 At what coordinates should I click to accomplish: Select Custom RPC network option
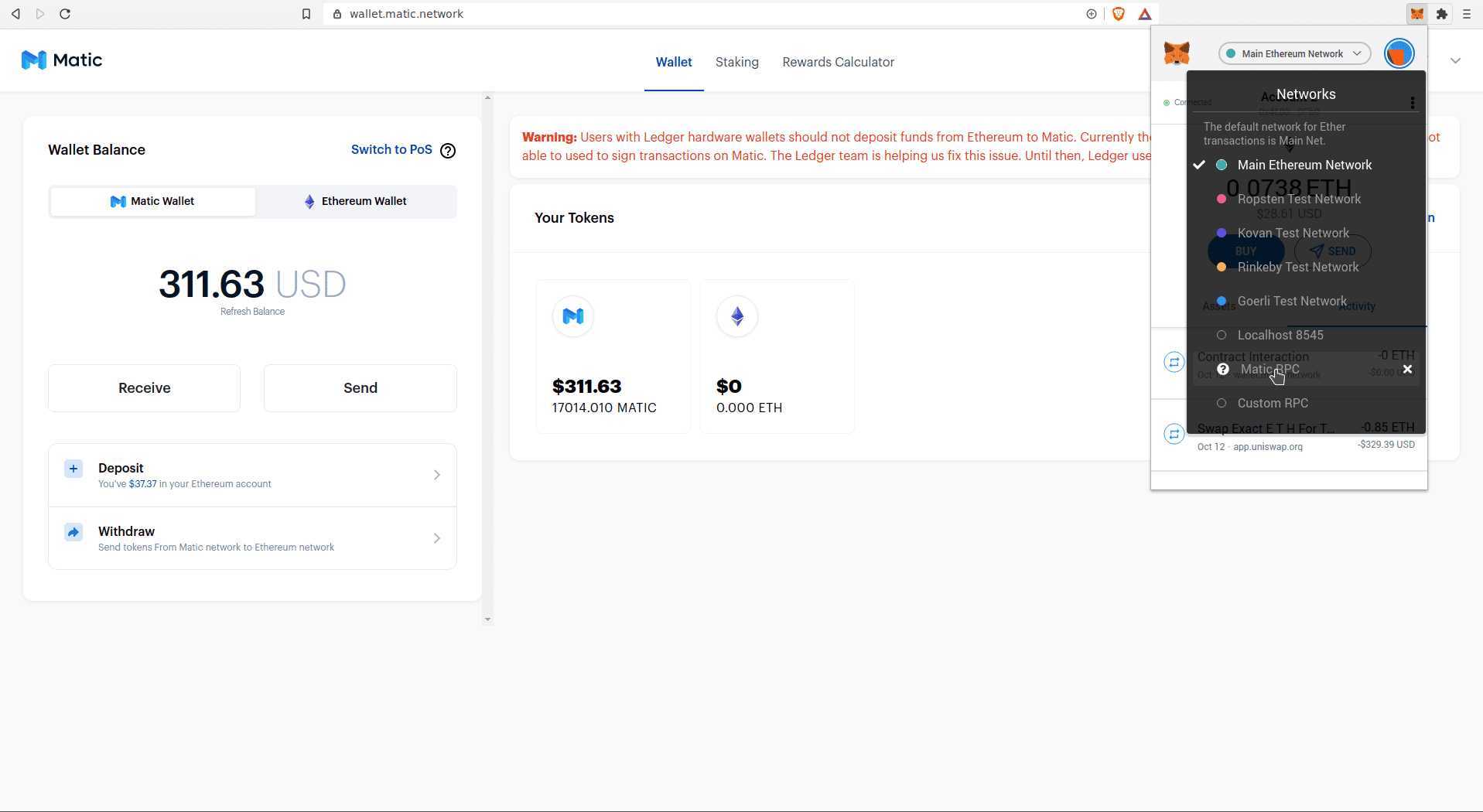click(1272, 404)
